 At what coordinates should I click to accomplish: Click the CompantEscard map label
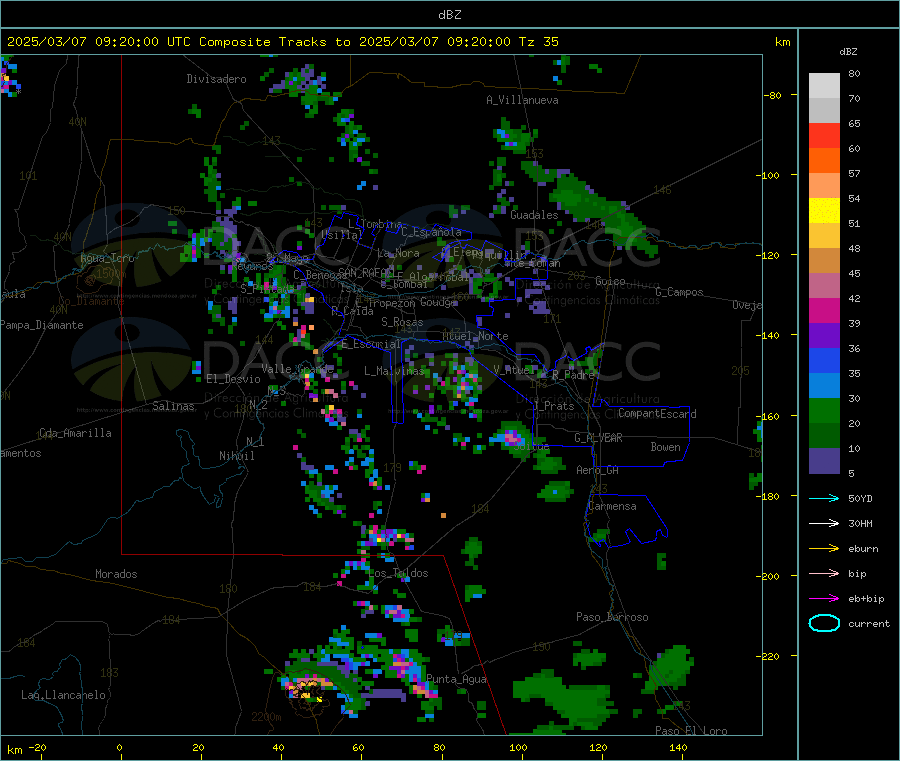657,414
